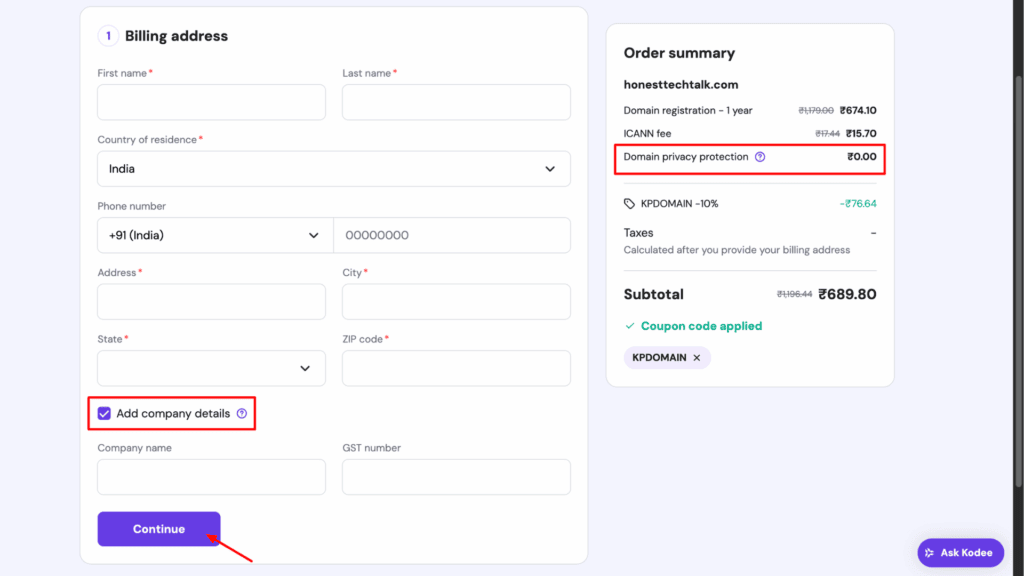The width and height of the screenshot is (1024, 576).
Task: Click the step 1 circle beside Billing address
Action: [x=108, y=35]
